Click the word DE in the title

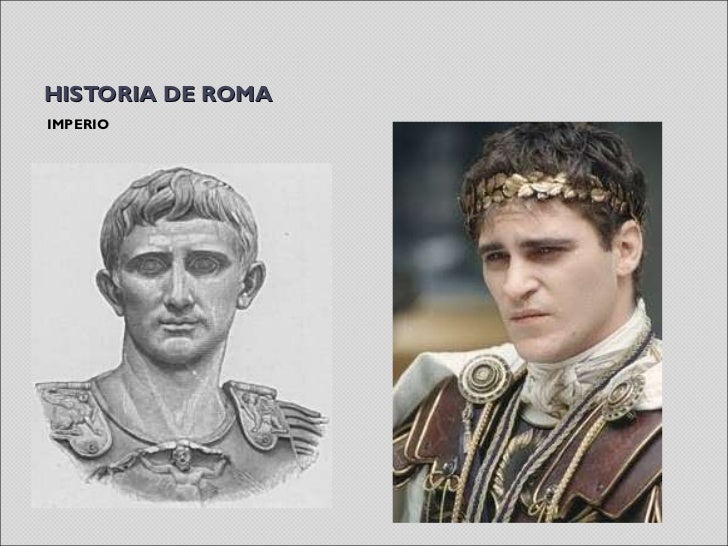(179, 94)
